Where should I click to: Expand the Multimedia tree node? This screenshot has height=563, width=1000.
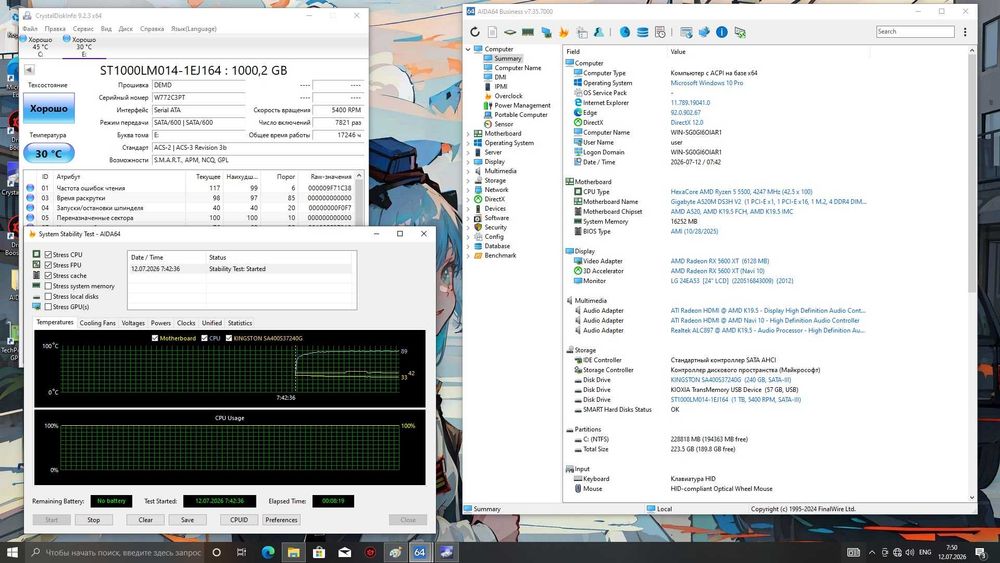(x=467, y=171)
